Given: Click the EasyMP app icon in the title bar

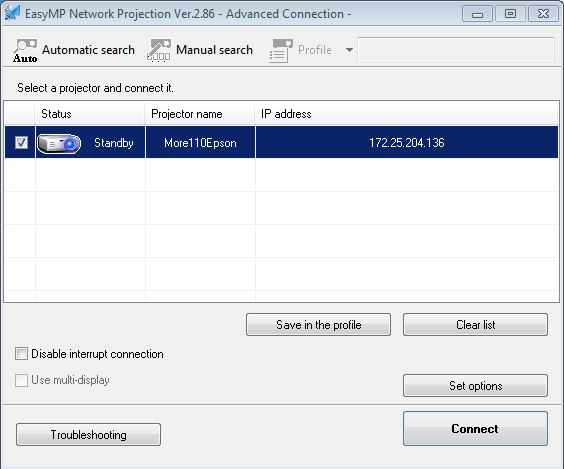Looking at the screenshot, I should (x=12, y=13).
